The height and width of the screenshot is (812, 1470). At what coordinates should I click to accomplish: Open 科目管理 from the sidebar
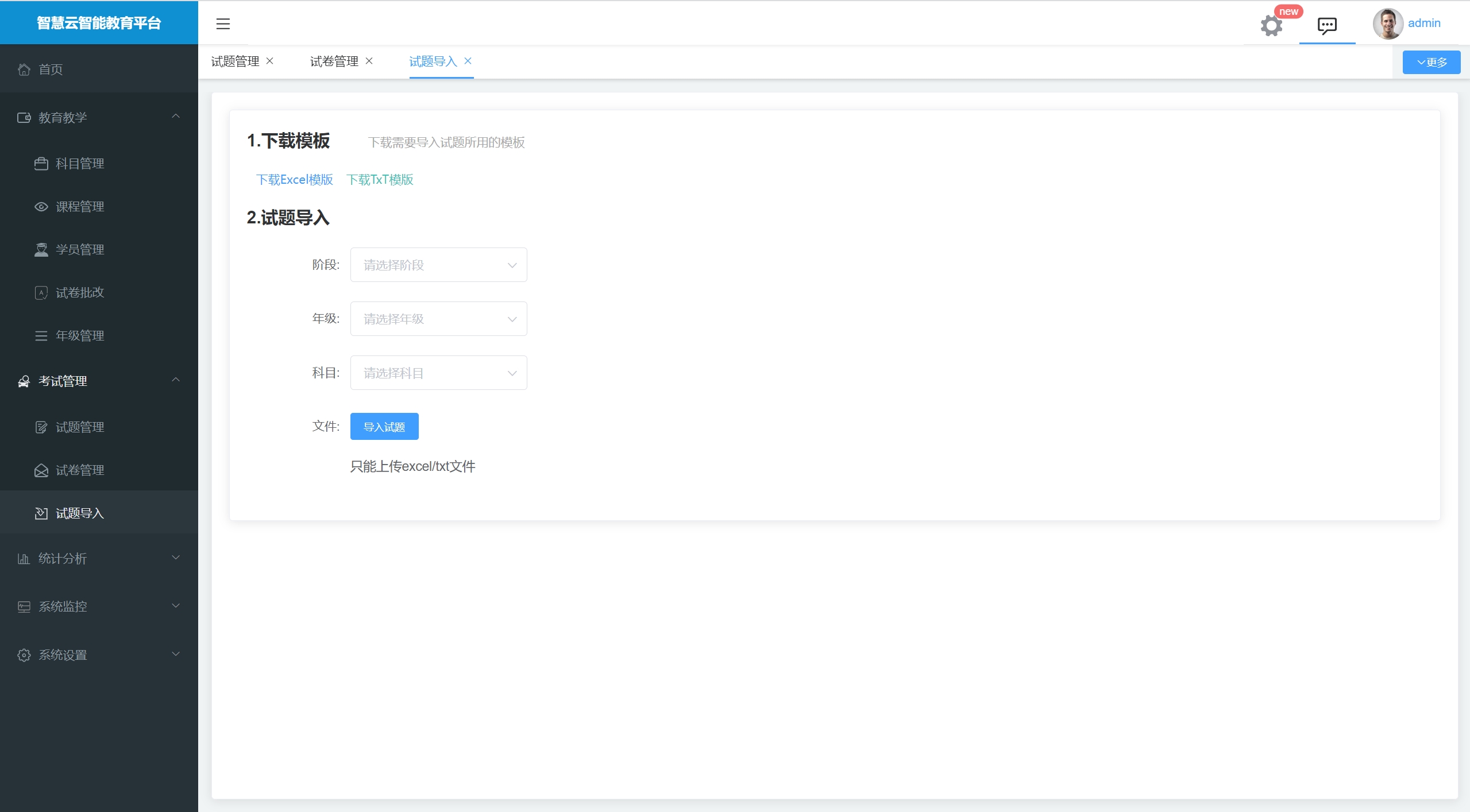tap(79, 164)
